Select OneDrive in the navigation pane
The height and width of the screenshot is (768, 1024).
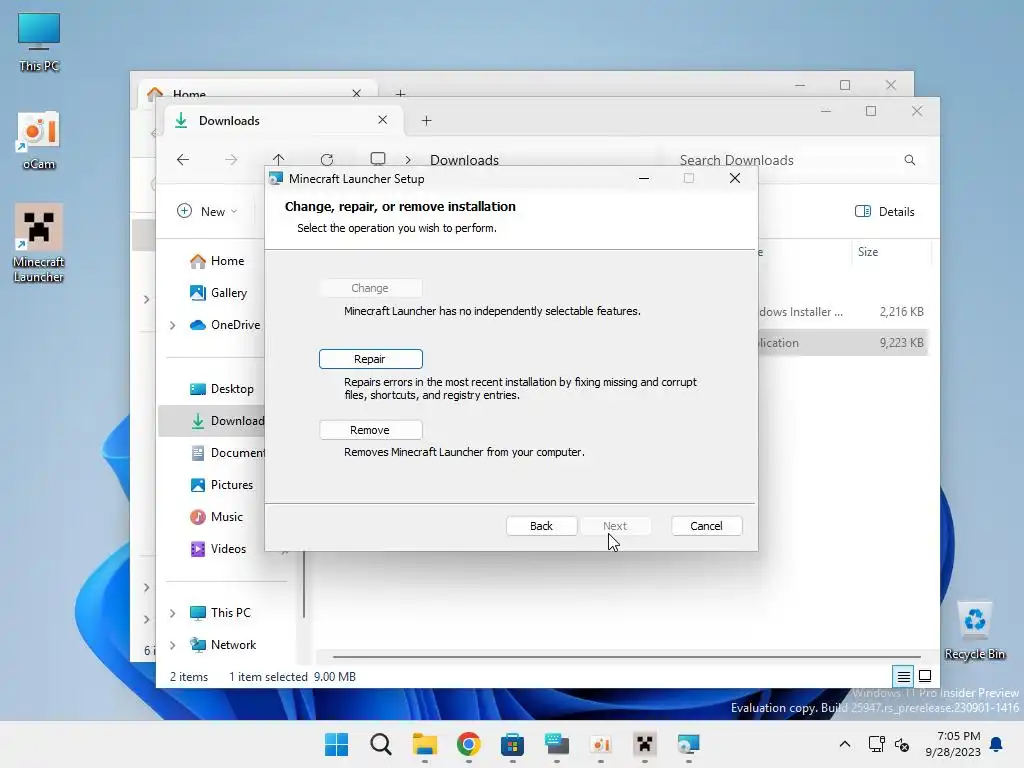(225, 325)
